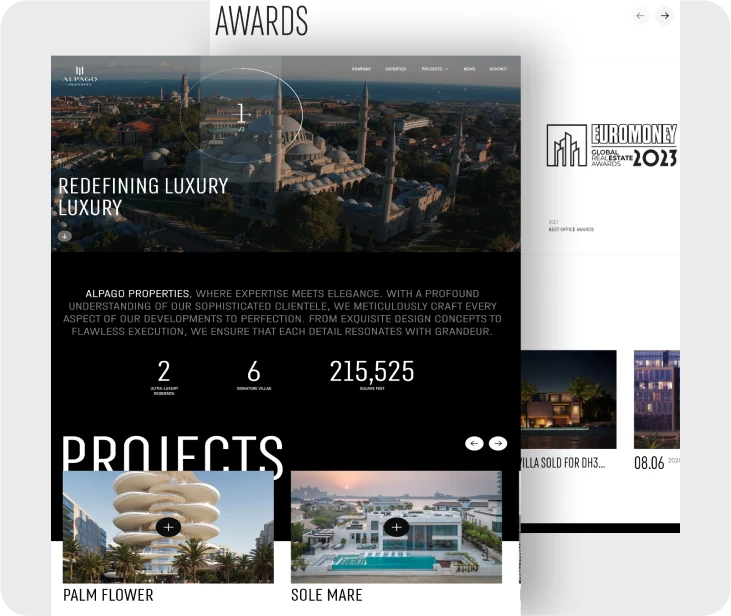Click the plus icon on Palm Flower image
Image resolution: width=731 pixels, height=616 pixels.
[x=168, y=527]
